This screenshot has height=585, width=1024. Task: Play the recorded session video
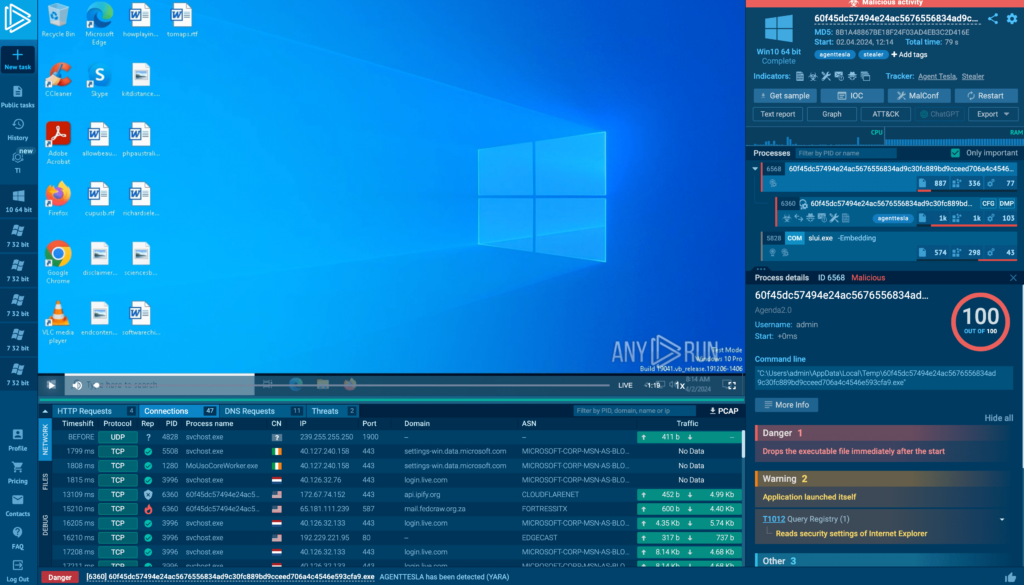point(50,384)
